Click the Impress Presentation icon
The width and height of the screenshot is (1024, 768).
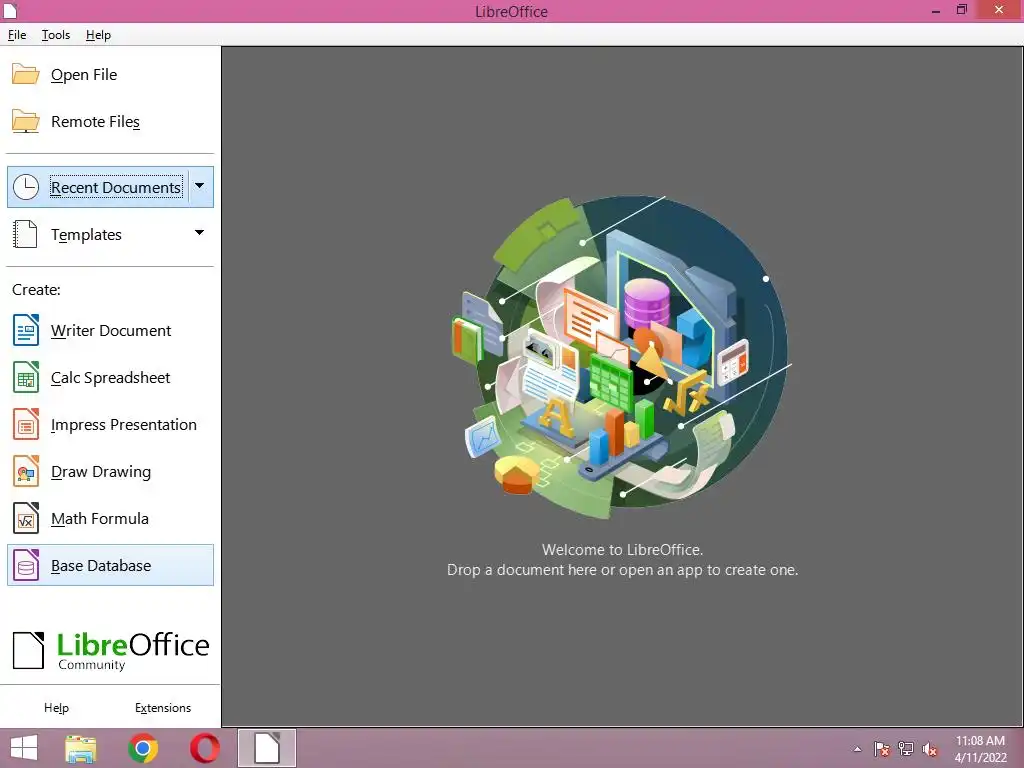click(26, 424)
